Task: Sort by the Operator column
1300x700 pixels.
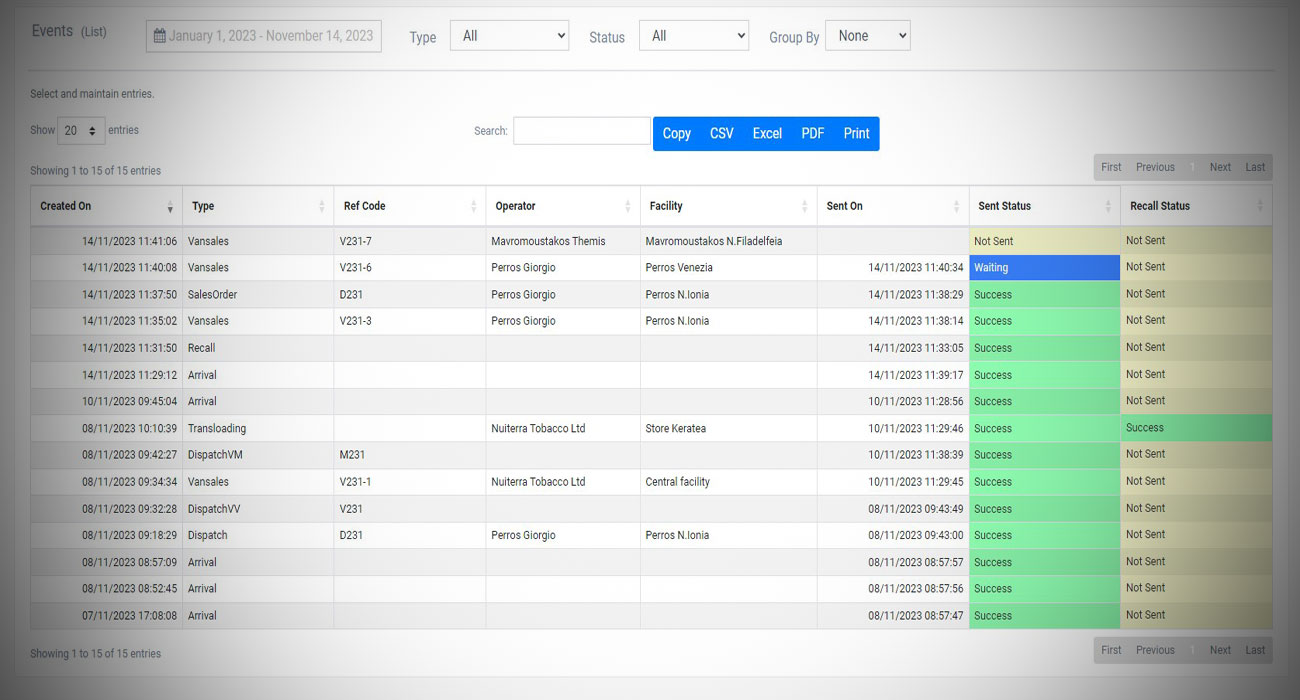Action: (x=563, y=206)
